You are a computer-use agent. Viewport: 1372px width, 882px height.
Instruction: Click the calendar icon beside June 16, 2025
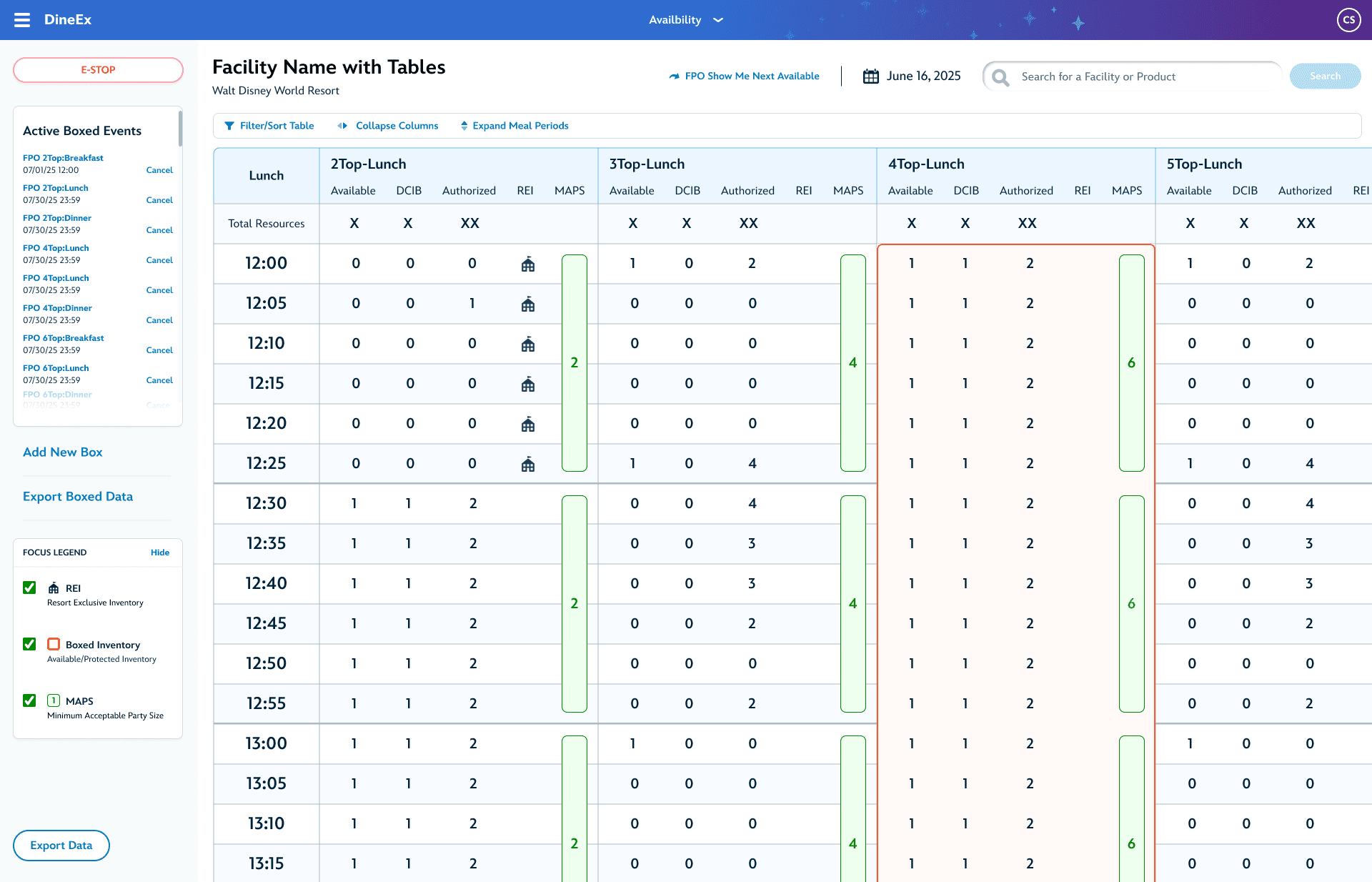click(870, 76)
